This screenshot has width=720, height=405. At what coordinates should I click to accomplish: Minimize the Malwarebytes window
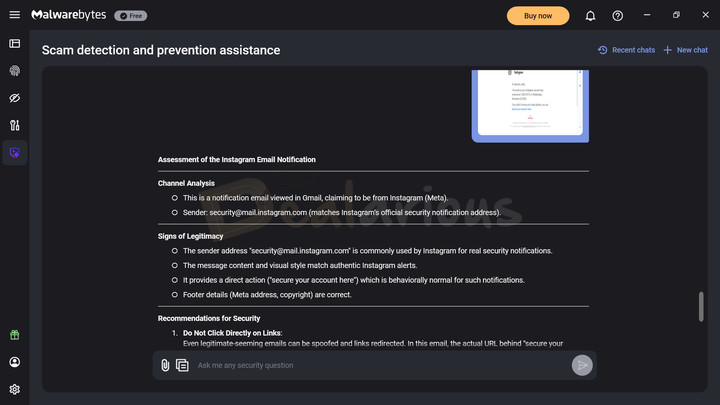[647, 15]
